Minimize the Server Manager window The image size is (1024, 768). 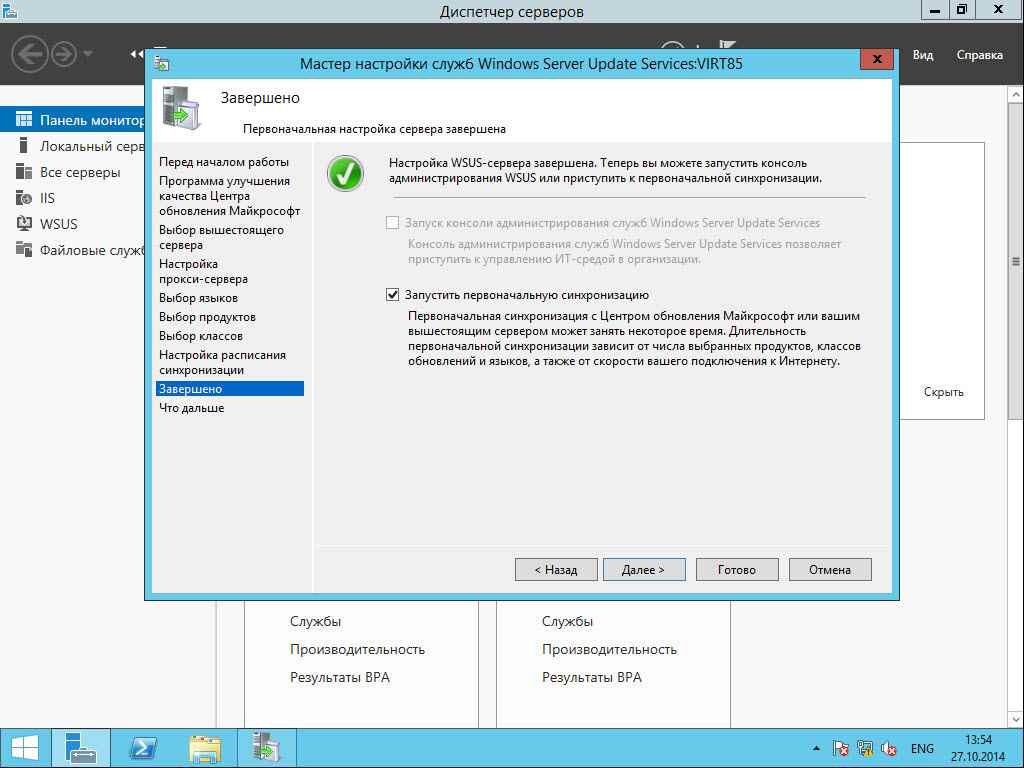935,10
